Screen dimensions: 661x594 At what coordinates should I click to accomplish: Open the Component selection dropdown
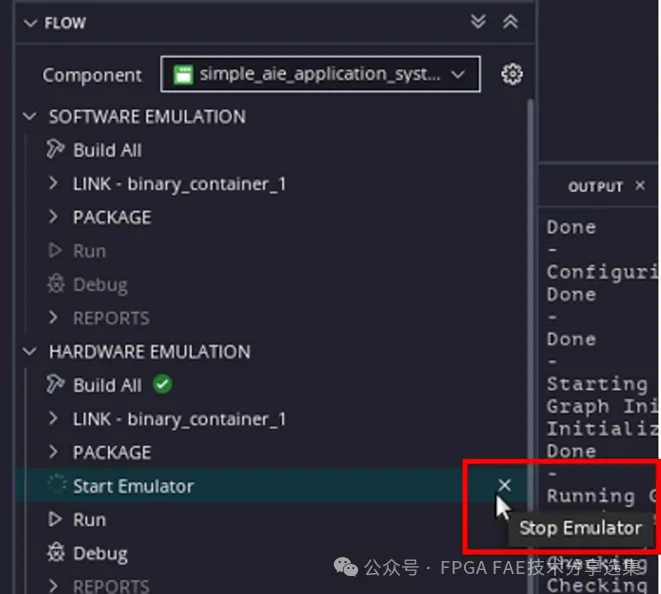[320, 74]
